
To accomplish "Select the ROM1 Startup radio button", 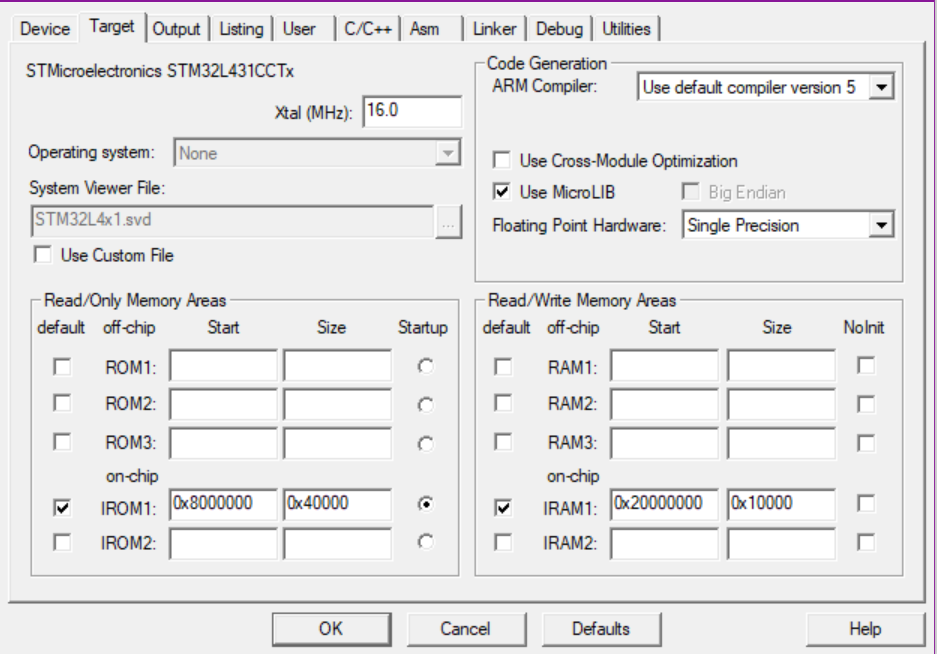I will tap(425, 366).
